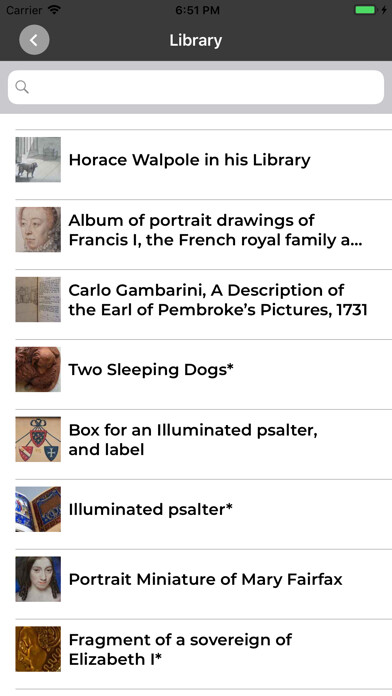Open the Carlo Gambarini book thumbnail
The width and height of the screenshot is (392, 696).
click(x=38, y=299)
